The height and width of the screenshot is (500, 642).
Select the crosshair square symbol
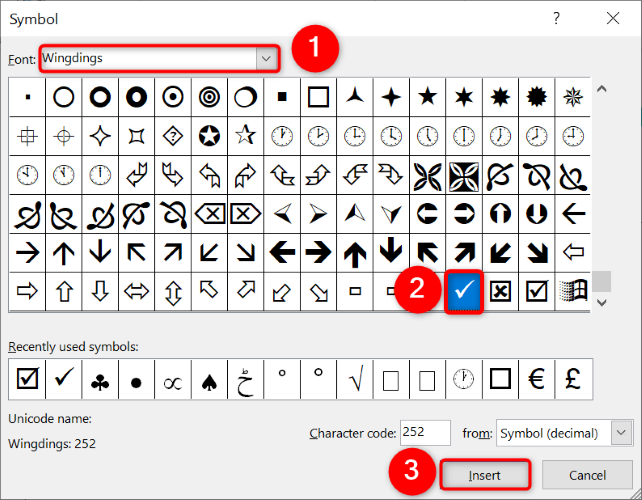pyautogui.click(x=27, y=136)
